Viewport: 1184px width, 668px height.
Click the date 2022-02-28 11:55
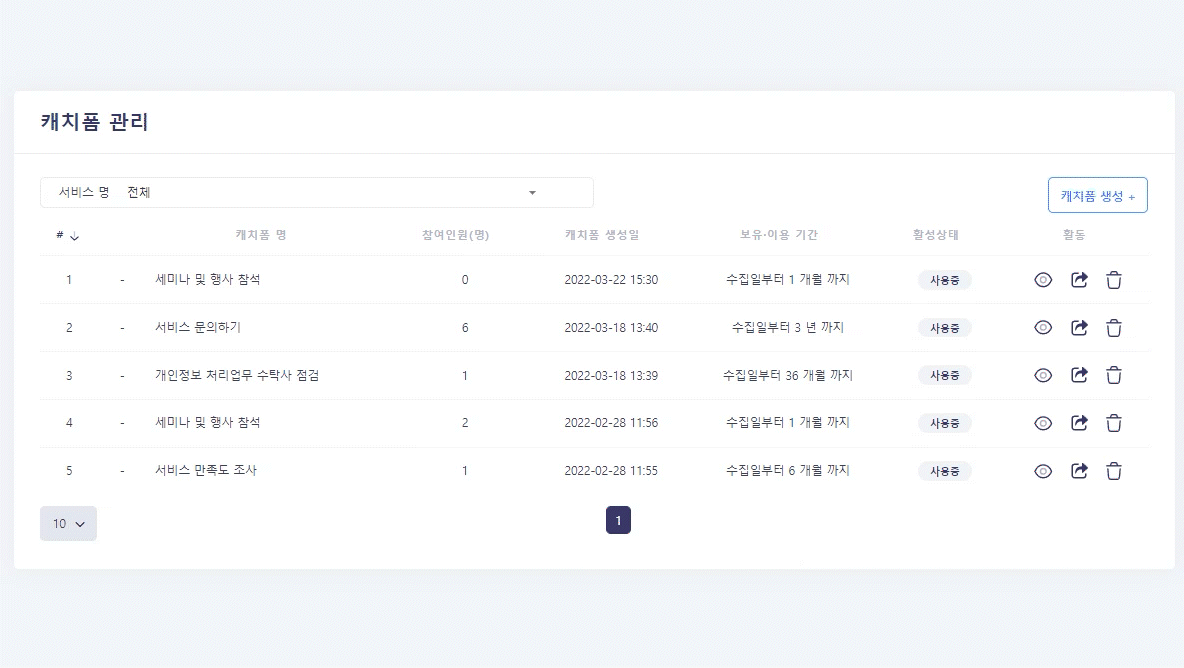point(611,470)
